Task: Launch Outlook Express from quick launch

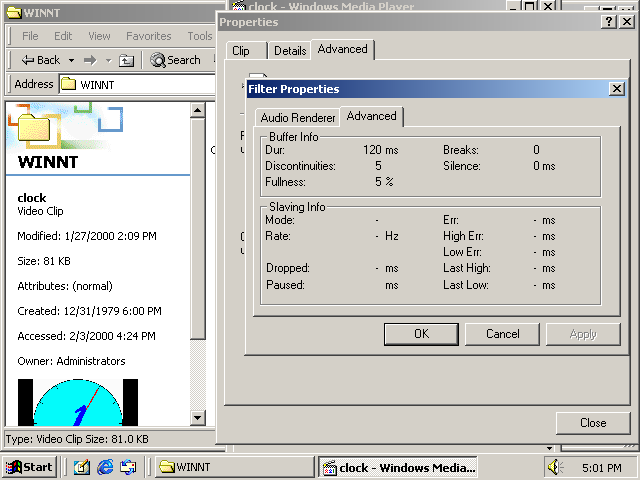Action: [x=128, y=467]
